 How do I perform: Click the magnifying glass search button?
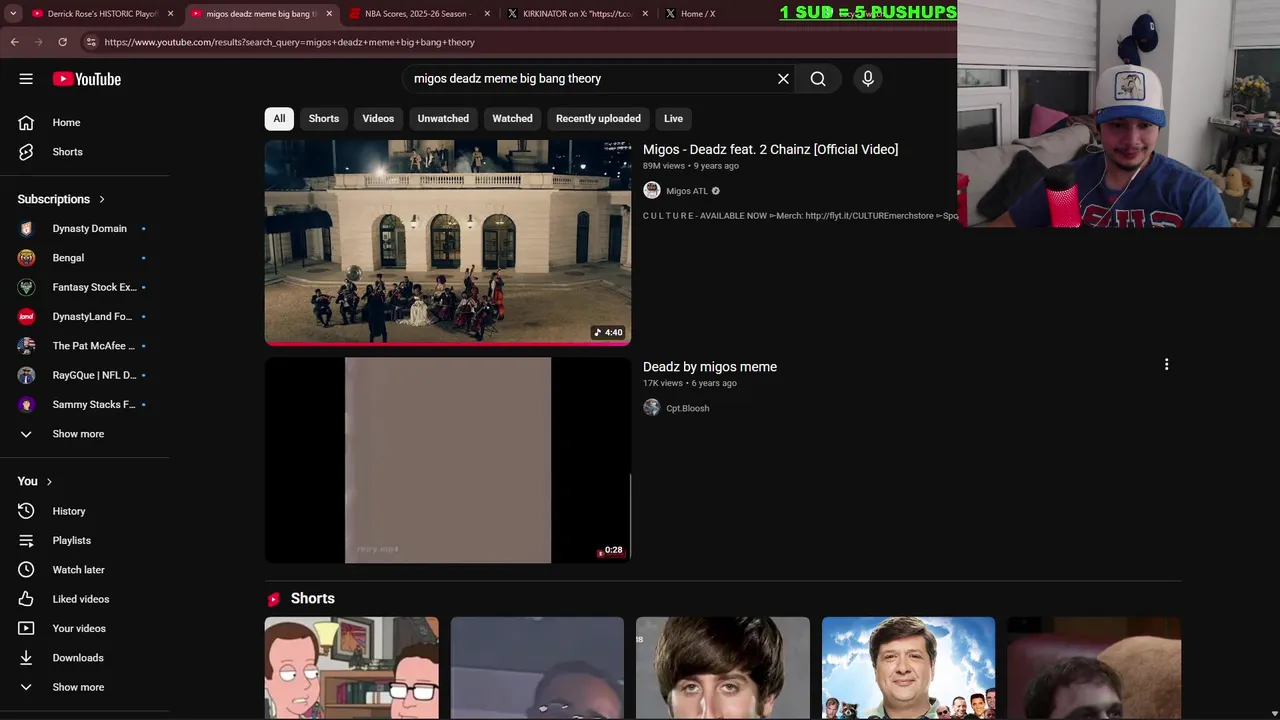pos(818,79)
